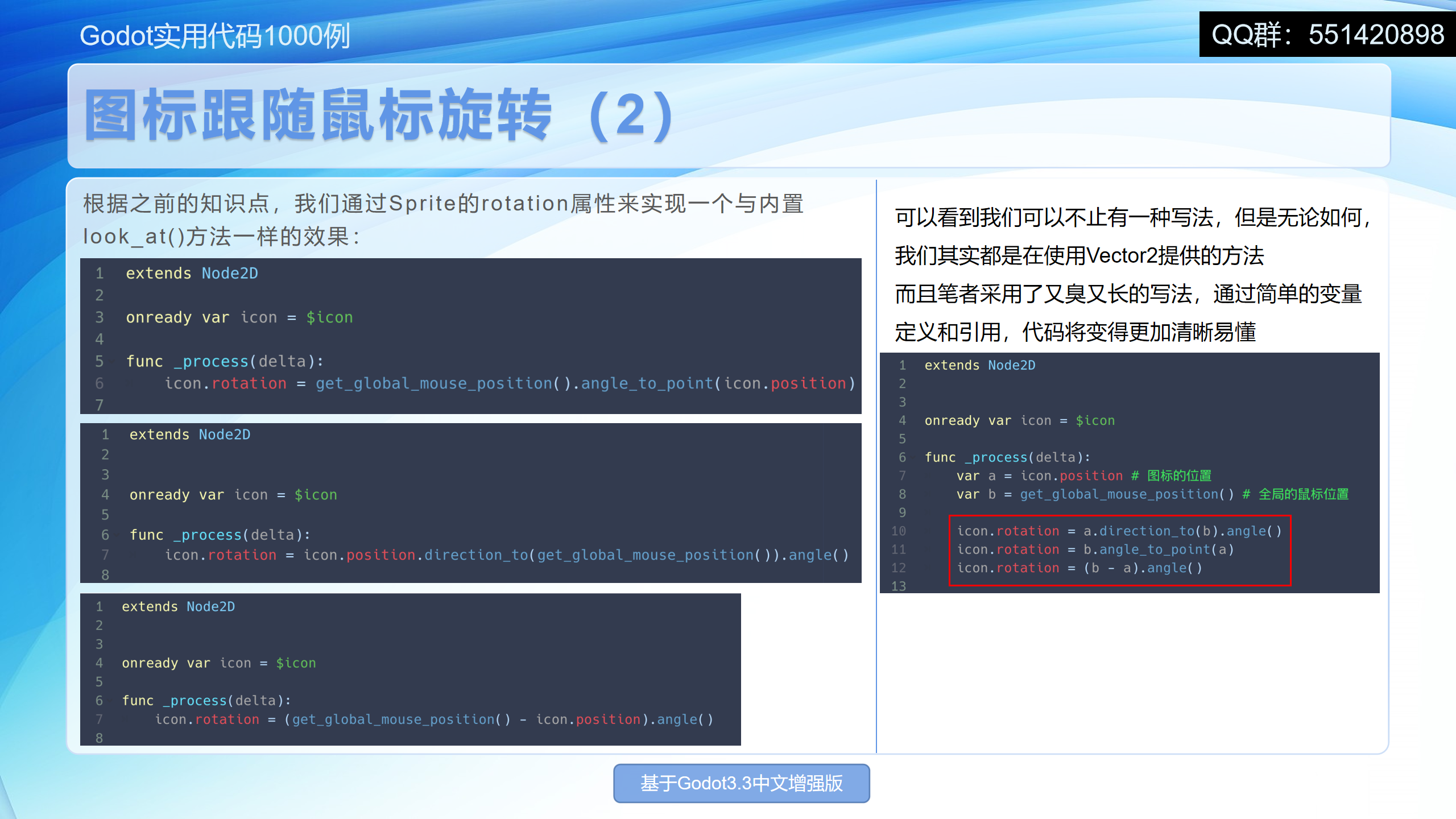1456x819 pixels.
Task: Click the sentence 可以看到我们可以不止有一种写法
Action: tap(1132, 218)
